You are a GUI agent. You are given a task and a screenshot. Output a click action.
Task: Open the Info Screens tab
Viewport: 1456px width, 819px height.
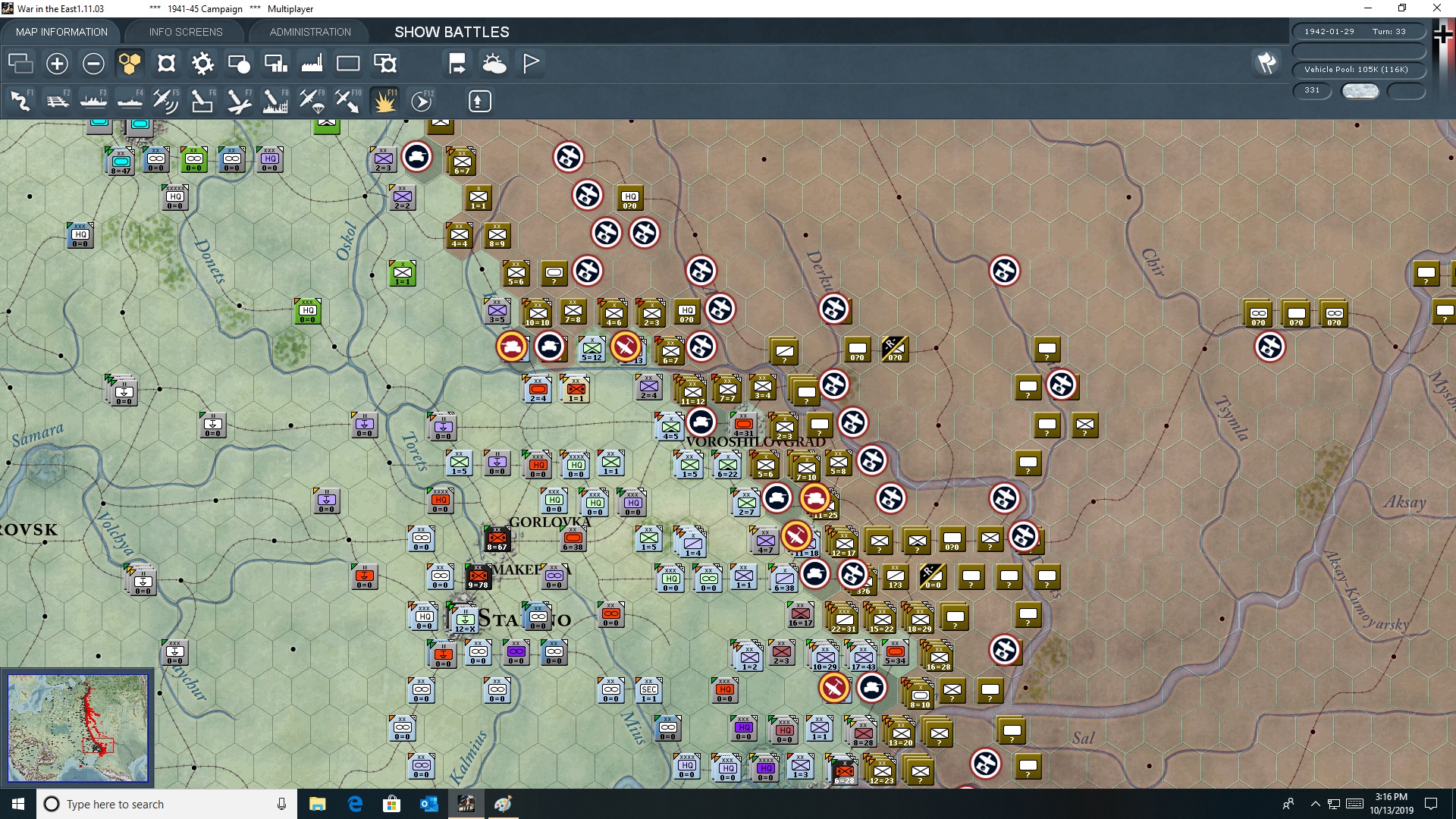pos(186,32)
